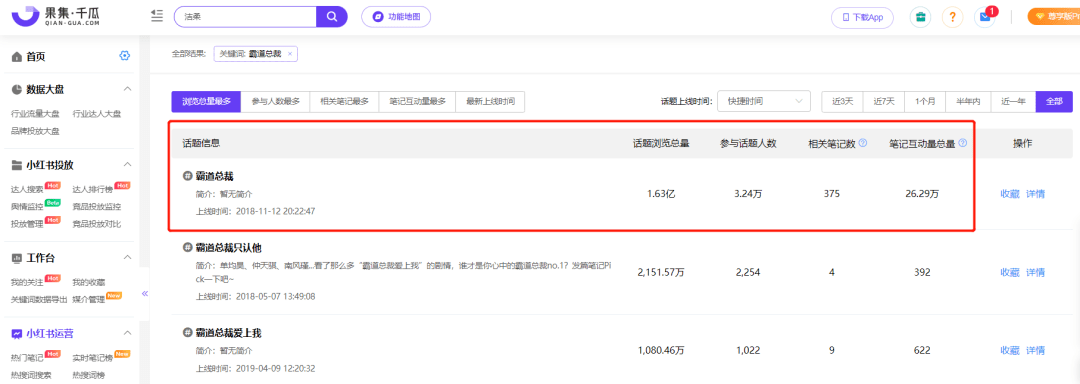Open 竞品投放对比 in the sidebar
The image size is (1080, 384).
[97, 223]
